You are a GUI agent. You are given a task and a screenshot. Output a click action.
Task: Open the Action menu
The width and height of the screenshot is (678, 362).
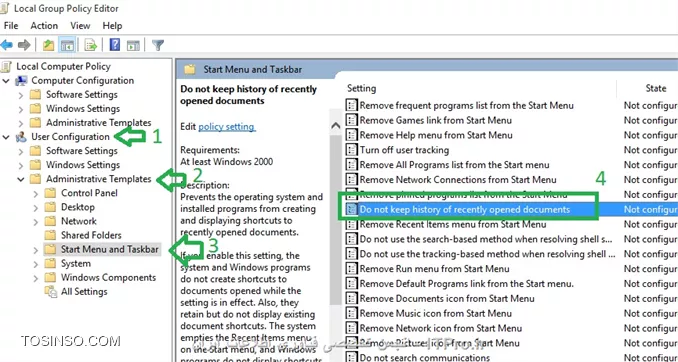point(44,26)
